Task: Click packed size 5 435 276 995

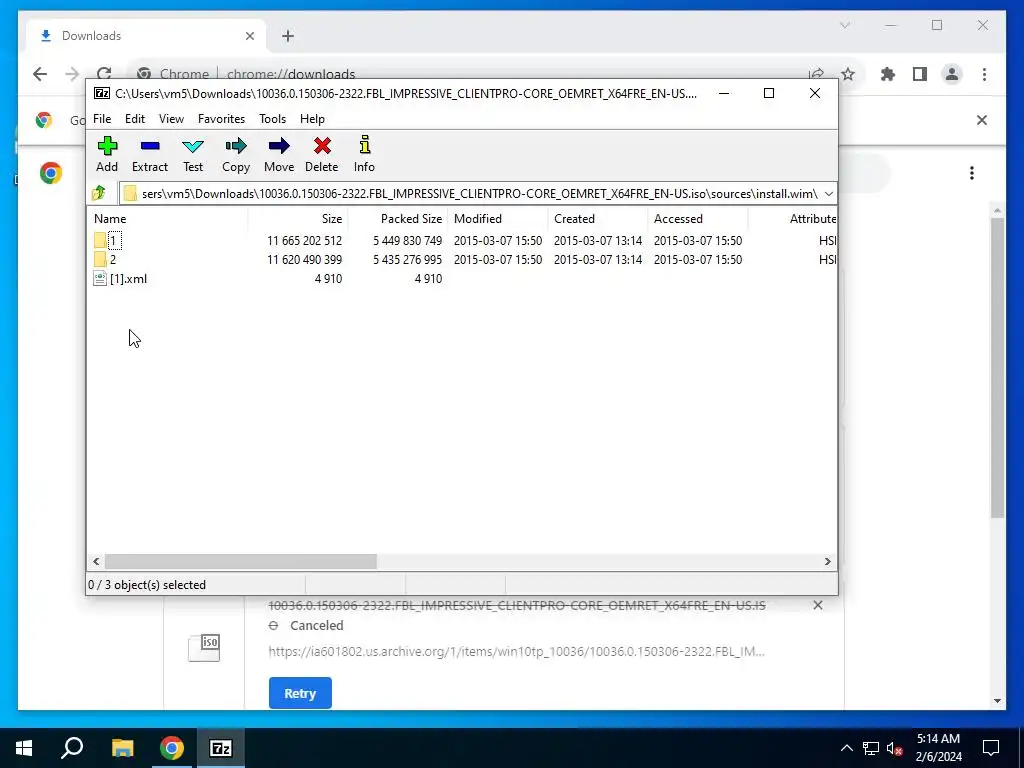Action: click(408, 260)
